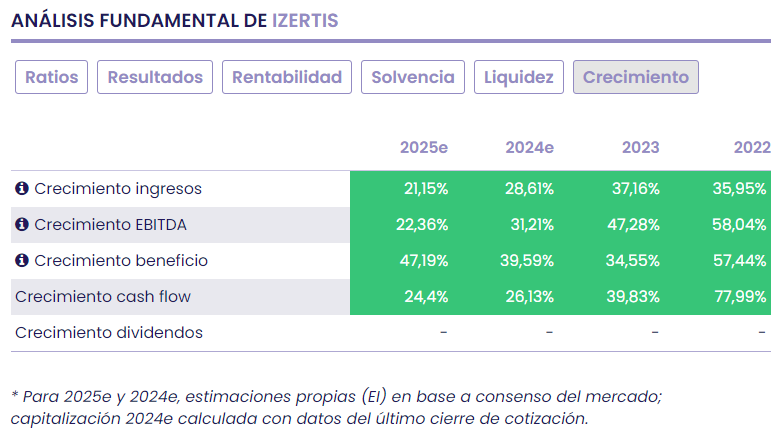The width and height of the screenshot is (777, 435).
Task: Click the 47,19% beneficio 2025e cell
Action: click(x=426, y=261)
